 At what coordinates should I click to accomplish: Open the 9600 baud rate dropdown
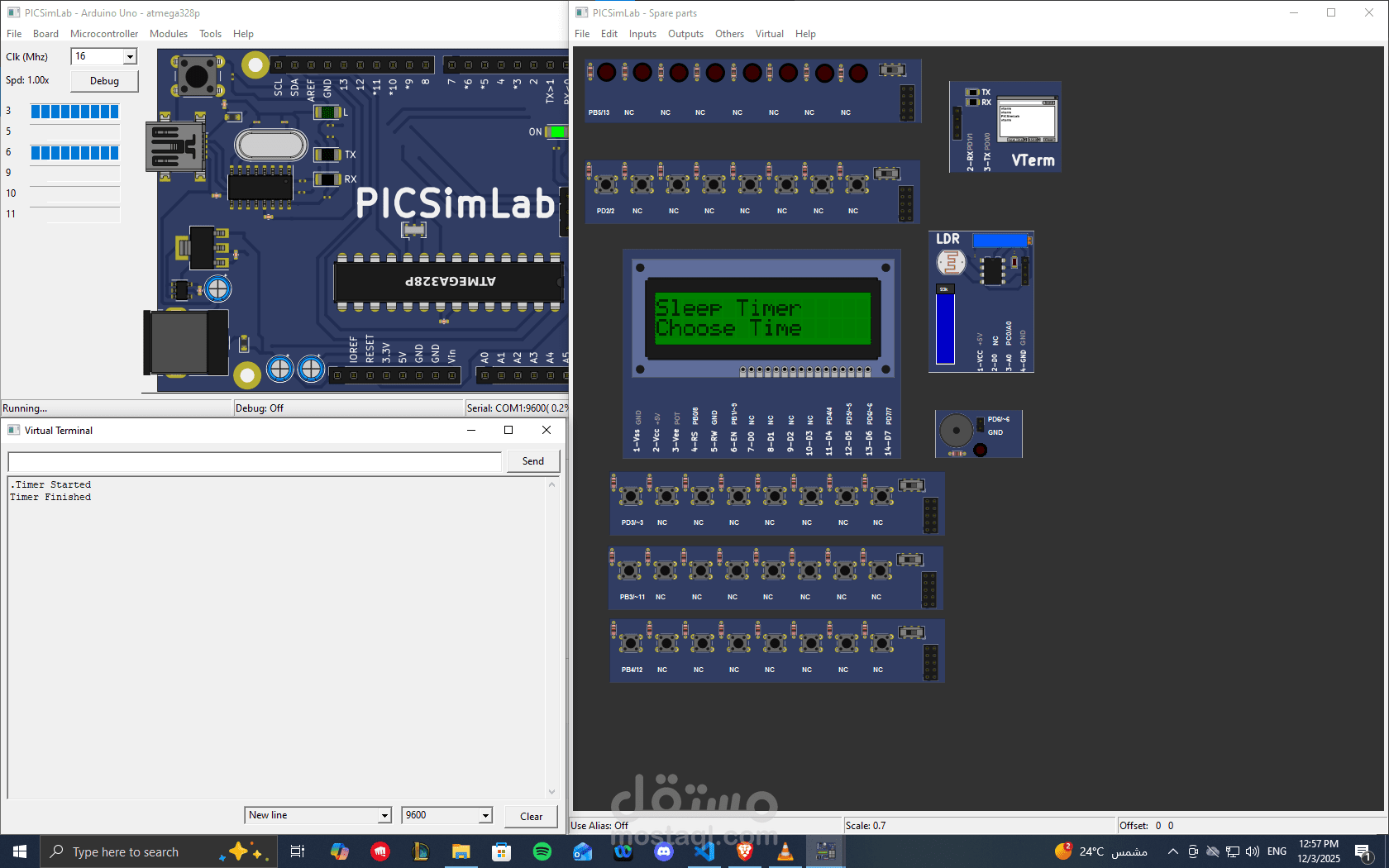(x=485, y=815)
